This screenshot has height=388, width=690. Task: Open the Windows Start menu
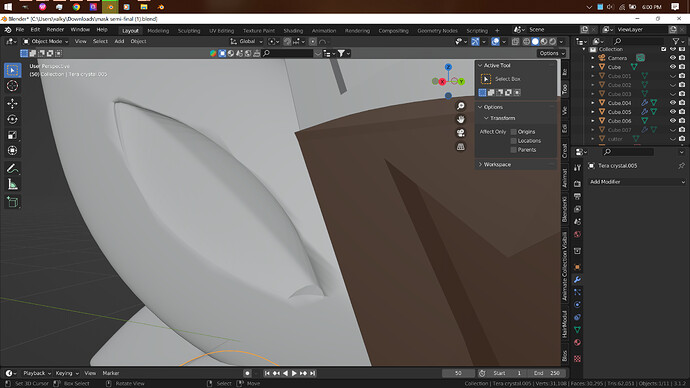[8, 7]
